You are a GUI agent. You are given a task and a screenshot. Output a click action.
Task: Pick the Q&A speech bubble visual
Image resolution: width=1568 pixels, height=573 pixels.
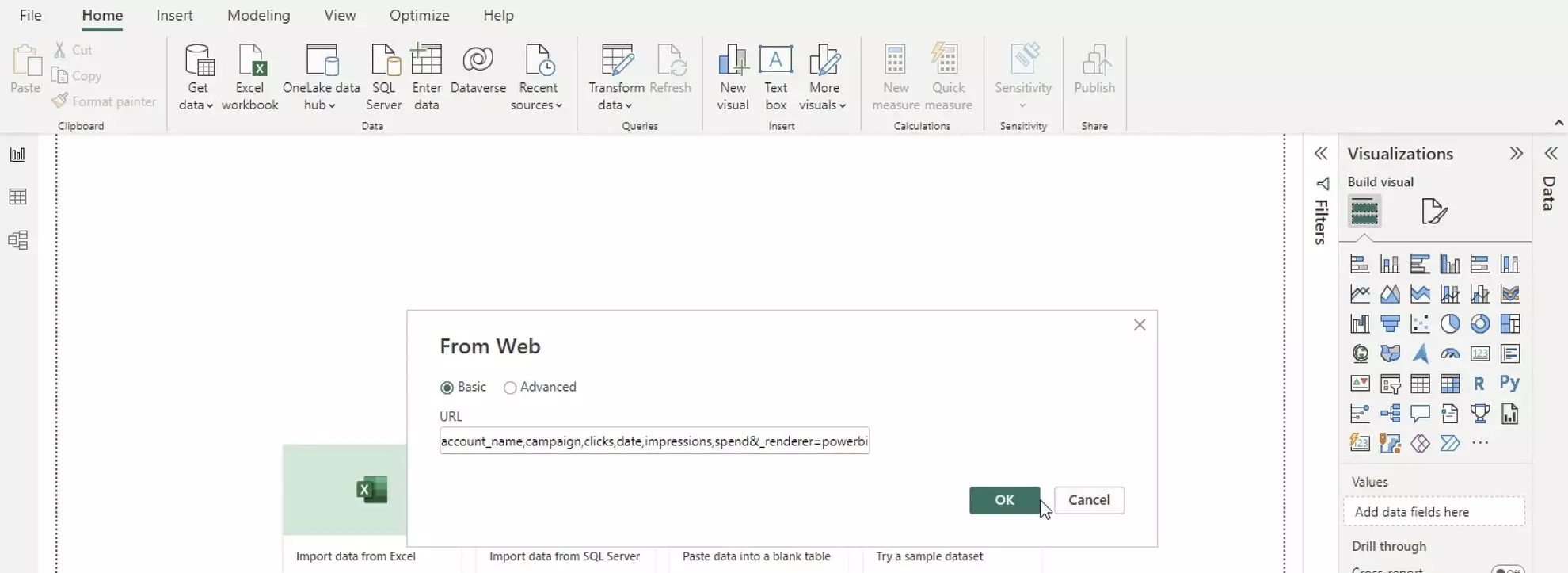[x=1420, y=414]
